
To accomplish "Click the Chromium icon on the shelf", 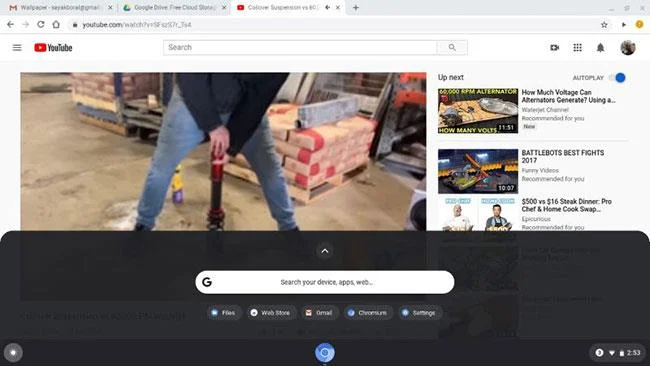I will (325, 353).
